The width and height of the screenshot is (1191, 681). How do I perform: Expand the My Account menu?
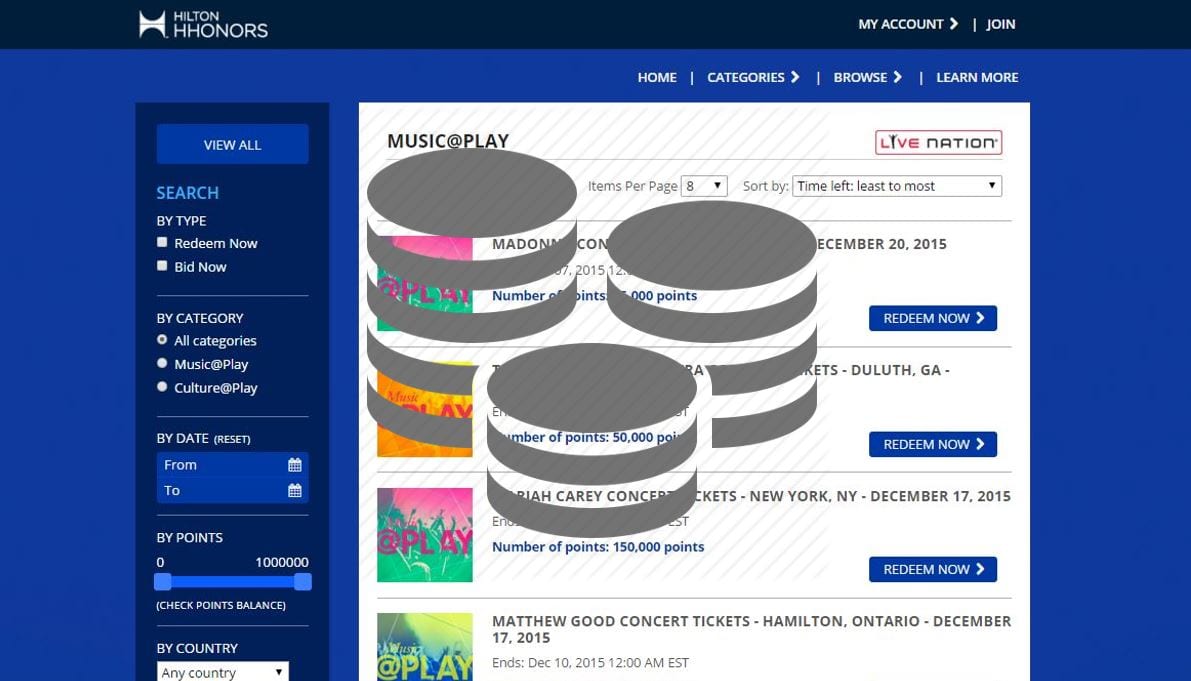pos(908,24)
